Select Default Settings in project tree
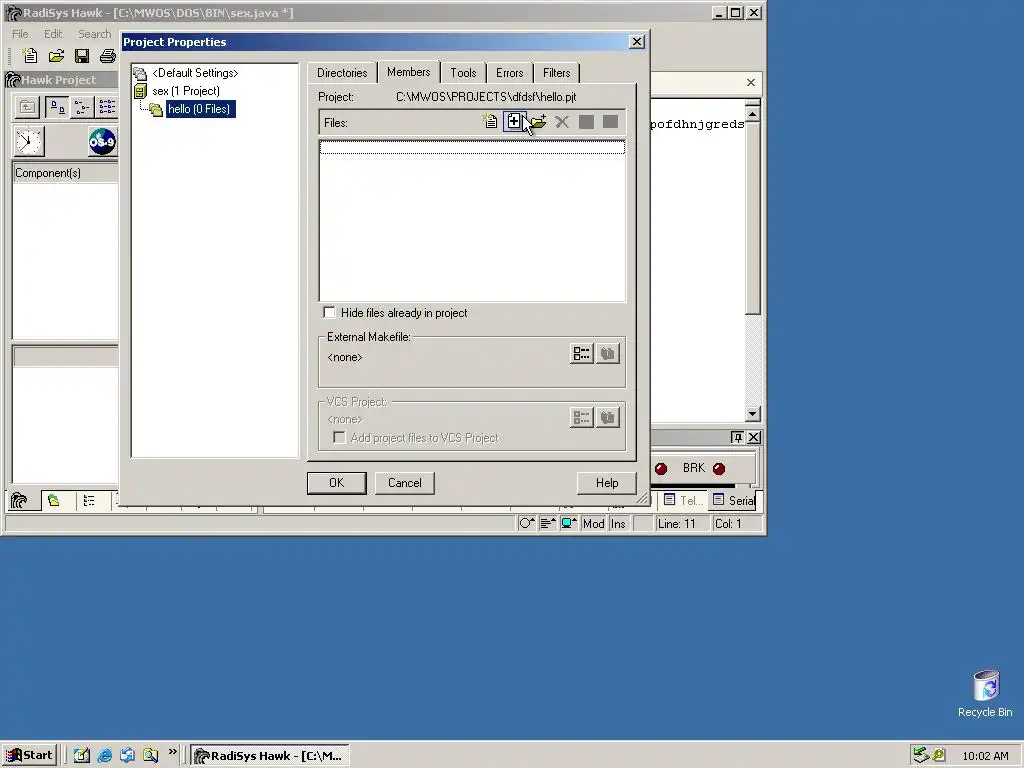The width and height of the screenshot is (1024, 768). (x=195, y=73)
